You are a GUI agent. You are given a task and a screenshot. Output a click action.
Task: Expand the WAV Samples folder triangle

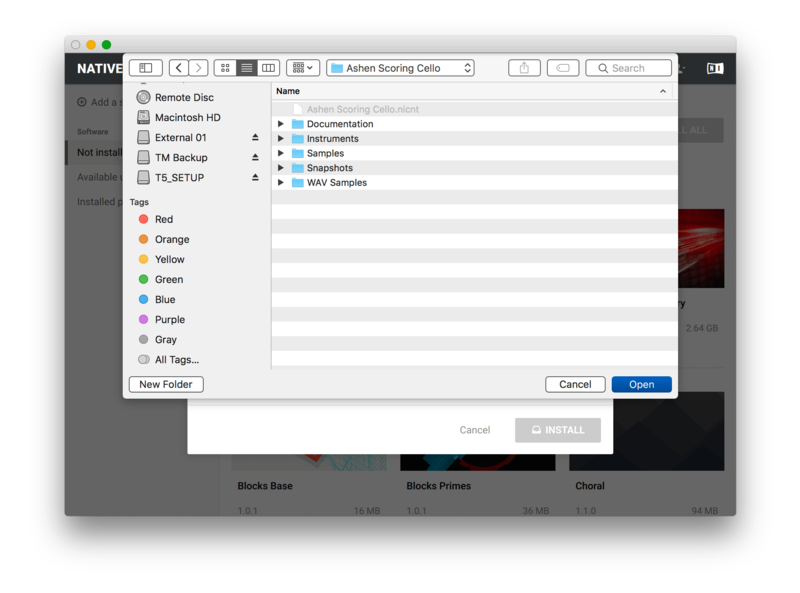point(281,183)
